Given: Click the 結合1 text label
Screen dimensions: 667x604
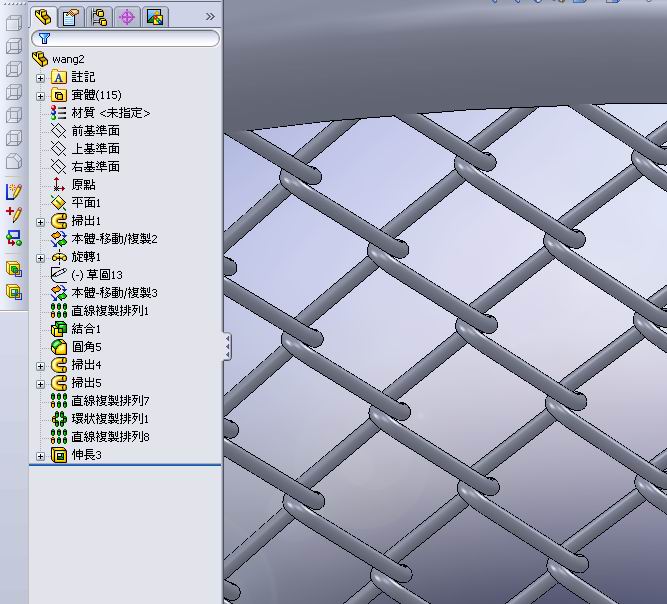Looking at the screenshot, I should (x=86, y=329).
